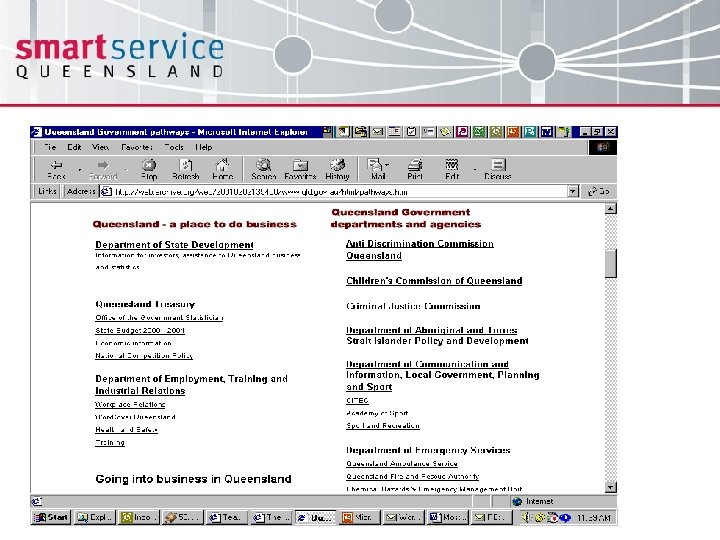
Task: Click the Links toolbar label
Action: pyautogui.click(x=47, y=191)
